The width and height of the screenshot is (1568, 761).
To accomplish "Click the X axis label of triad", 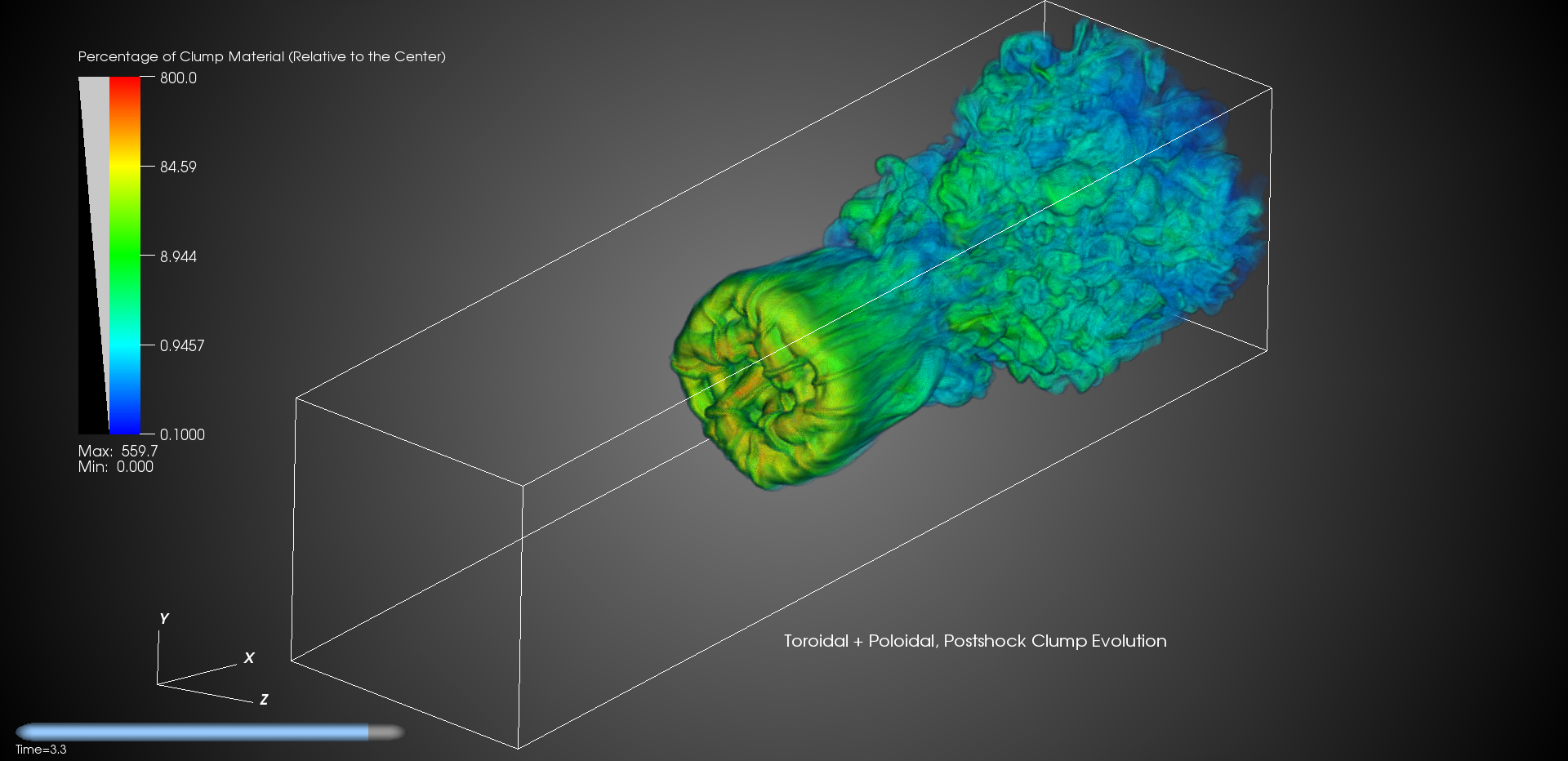I will [249, 657].
